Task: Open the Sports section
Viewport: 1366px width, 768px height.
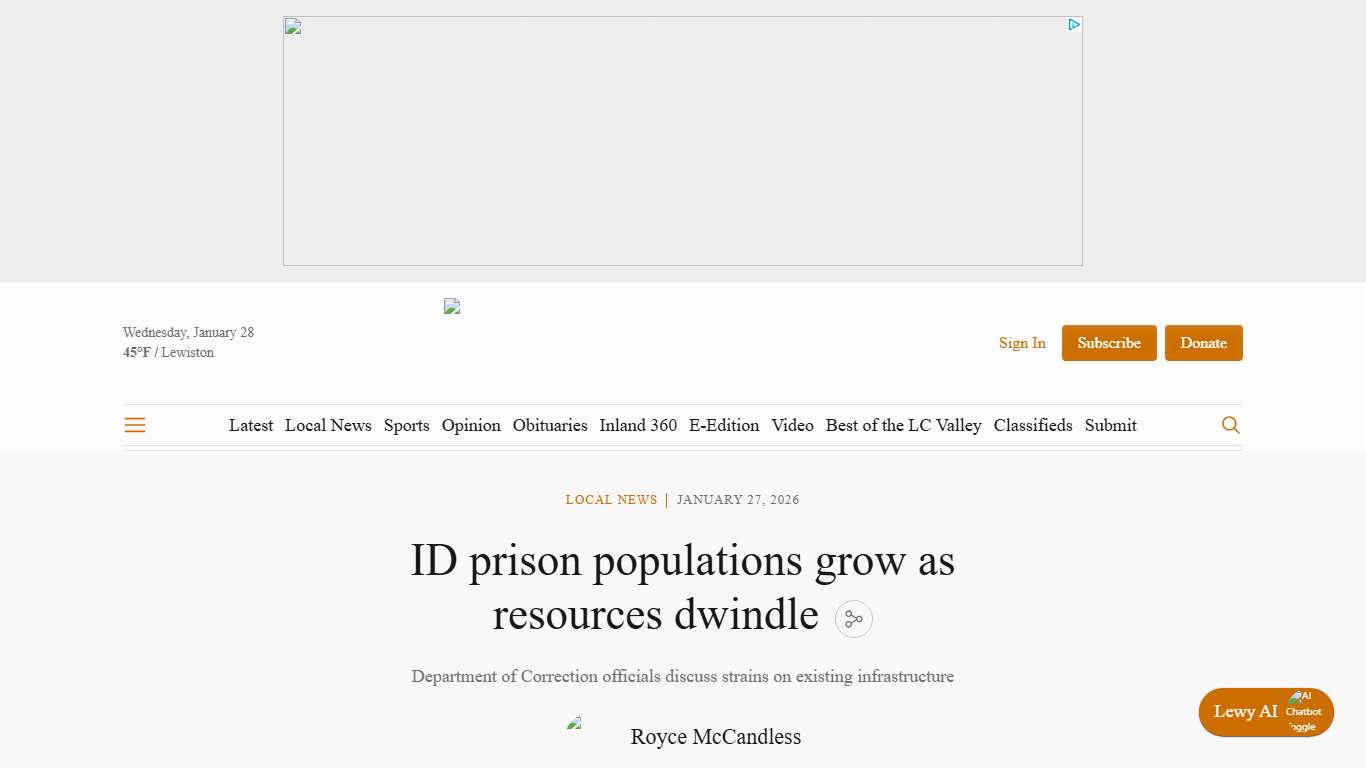Action: pyautogui.click(x=406, y=425)
